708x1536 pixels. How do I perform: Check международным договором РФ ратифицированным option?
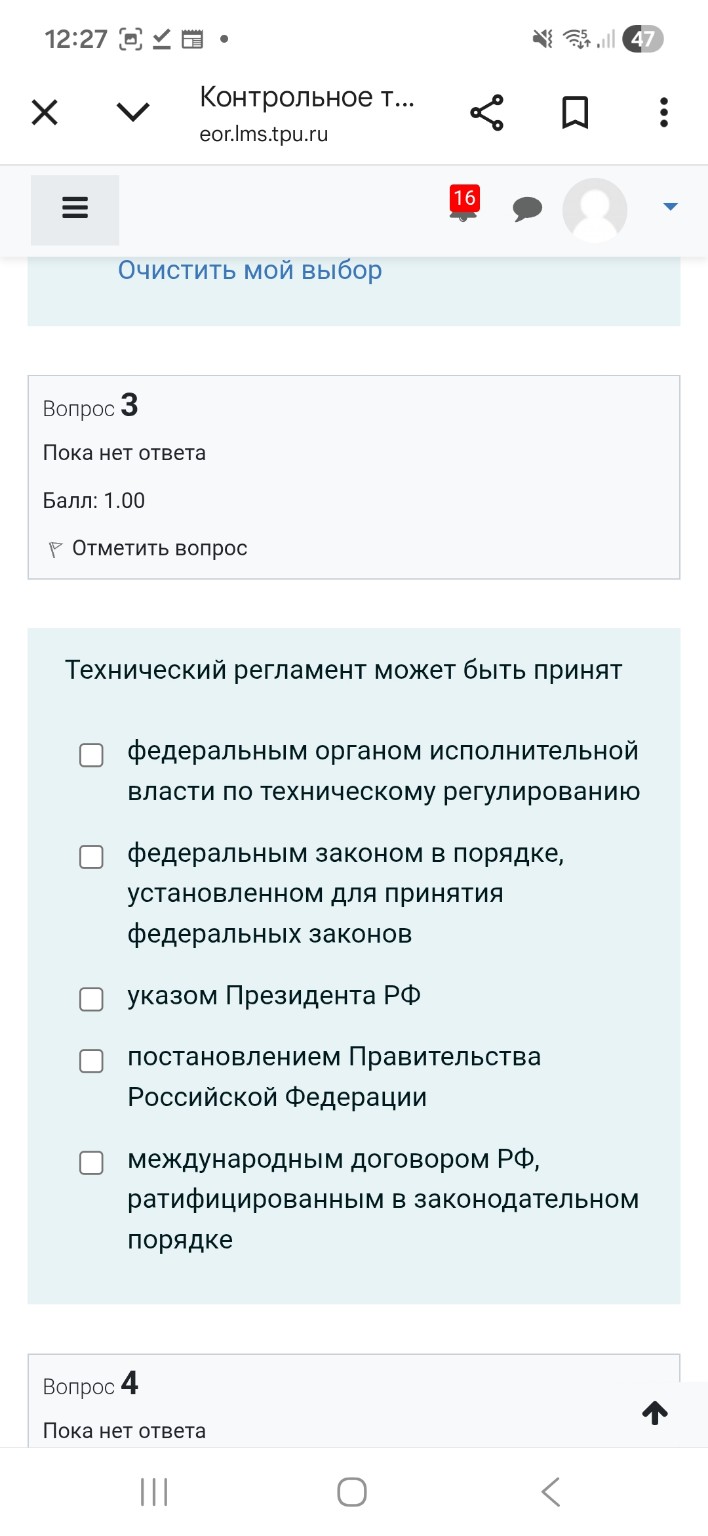(x=91, y=1163)
